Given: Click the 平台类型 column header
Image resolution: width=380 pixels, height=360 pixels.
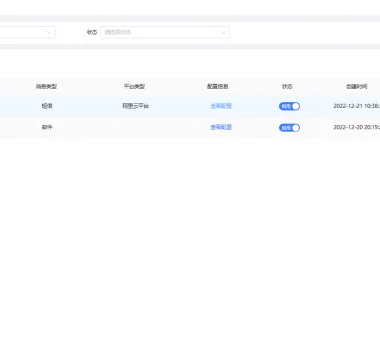Looking at the screenshot, I should (134, 87).
